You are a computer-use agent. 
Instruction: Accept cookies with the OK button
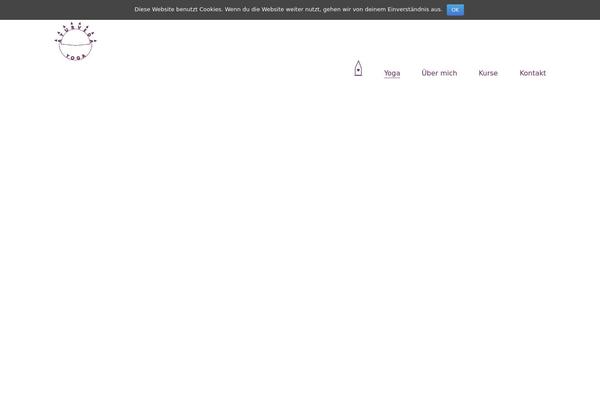455,9
